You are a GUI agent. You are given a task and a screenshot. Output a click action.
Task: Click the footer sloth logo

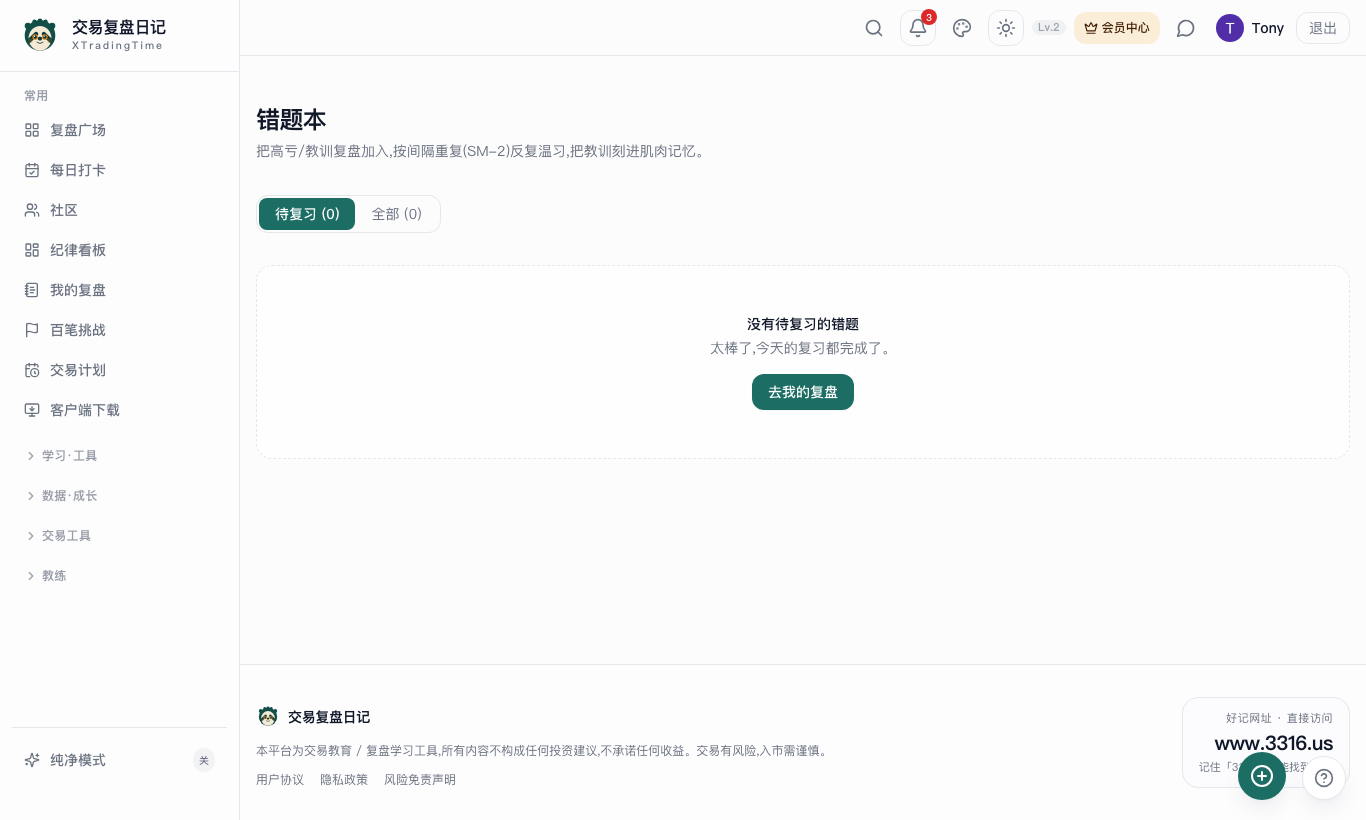(268, 716)
